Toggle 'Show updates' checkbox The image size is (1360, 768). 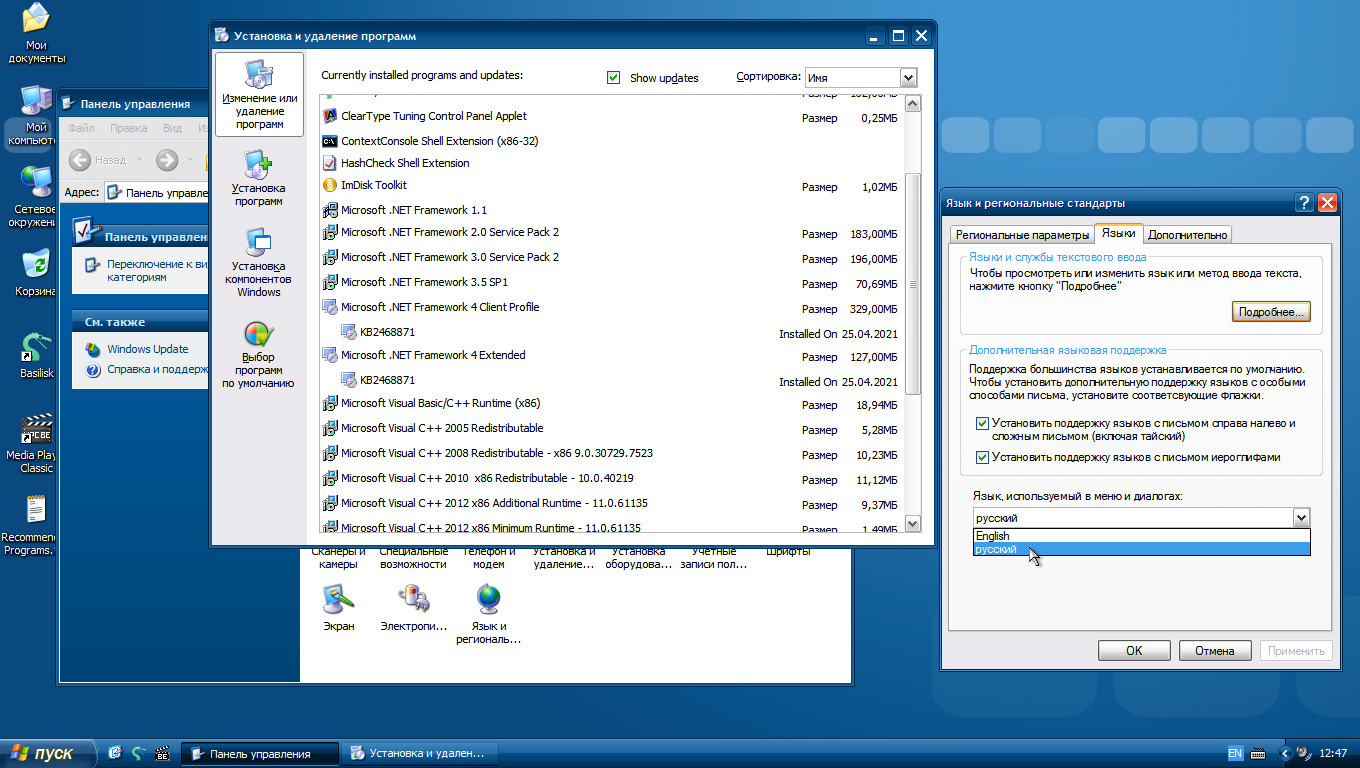(614, 77)
